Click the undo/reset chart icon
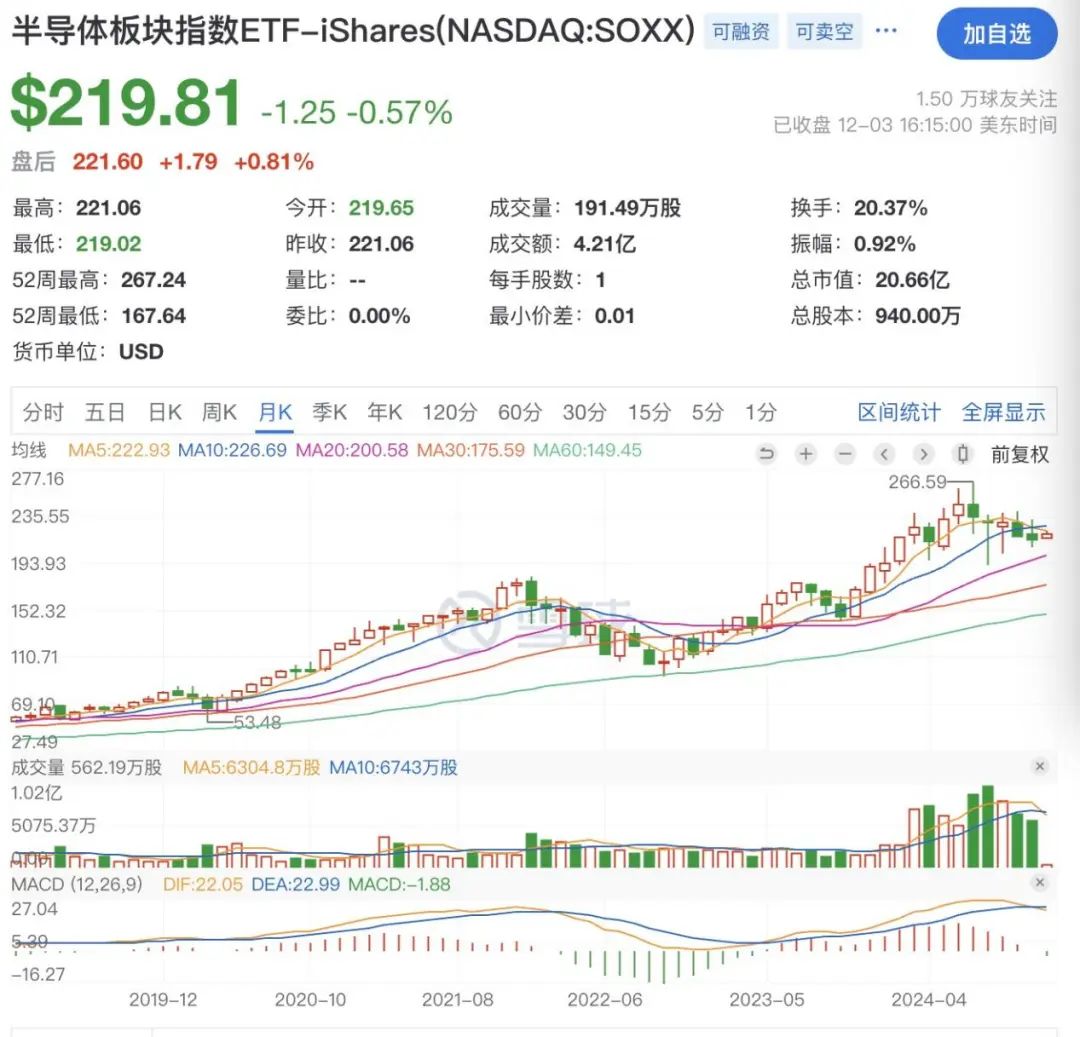The height and width of the screenshot is (1037, 1080). [x=766, y=454]
